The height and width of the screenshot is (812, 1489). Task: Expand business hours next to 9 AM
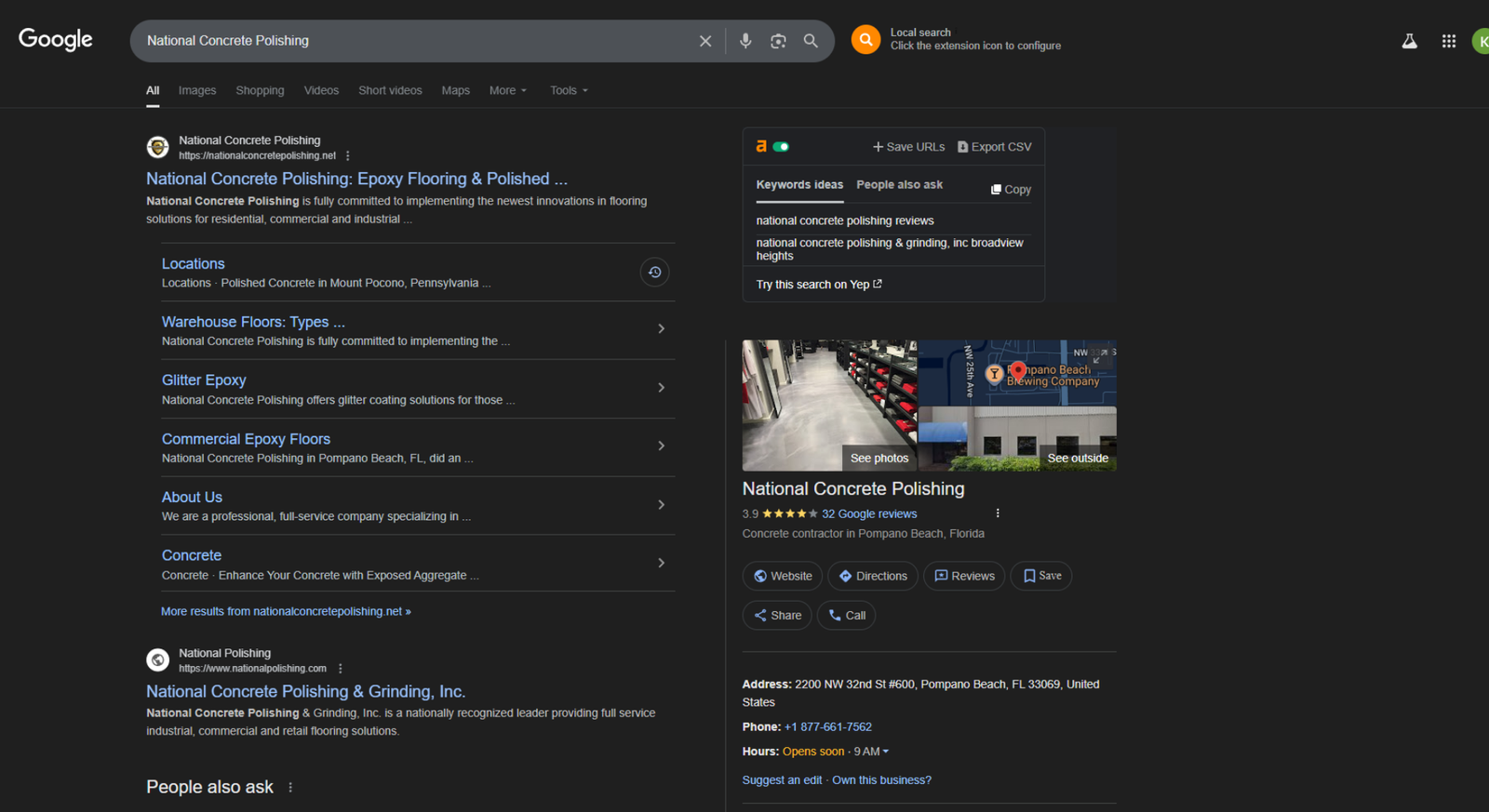click(x=885, y=752)
